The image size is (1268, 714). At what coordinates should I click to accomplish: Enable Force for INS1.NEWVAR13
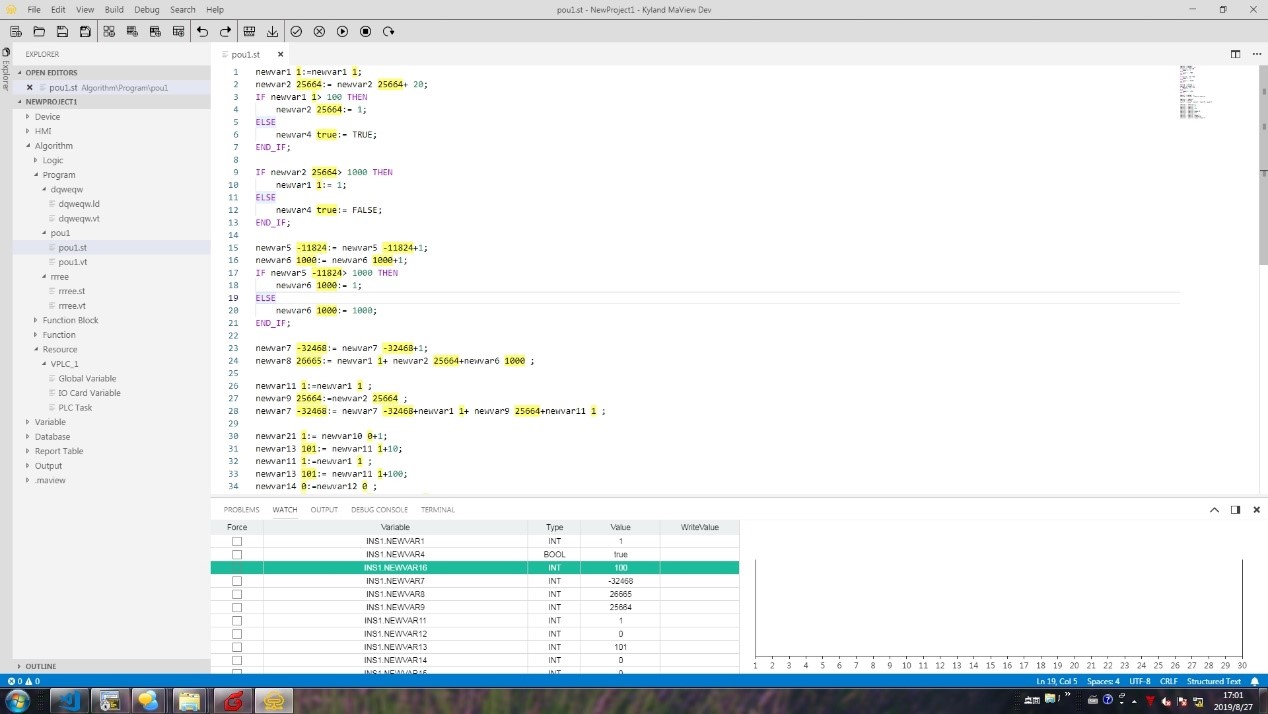pyautogui.click(x=237, y=647)
